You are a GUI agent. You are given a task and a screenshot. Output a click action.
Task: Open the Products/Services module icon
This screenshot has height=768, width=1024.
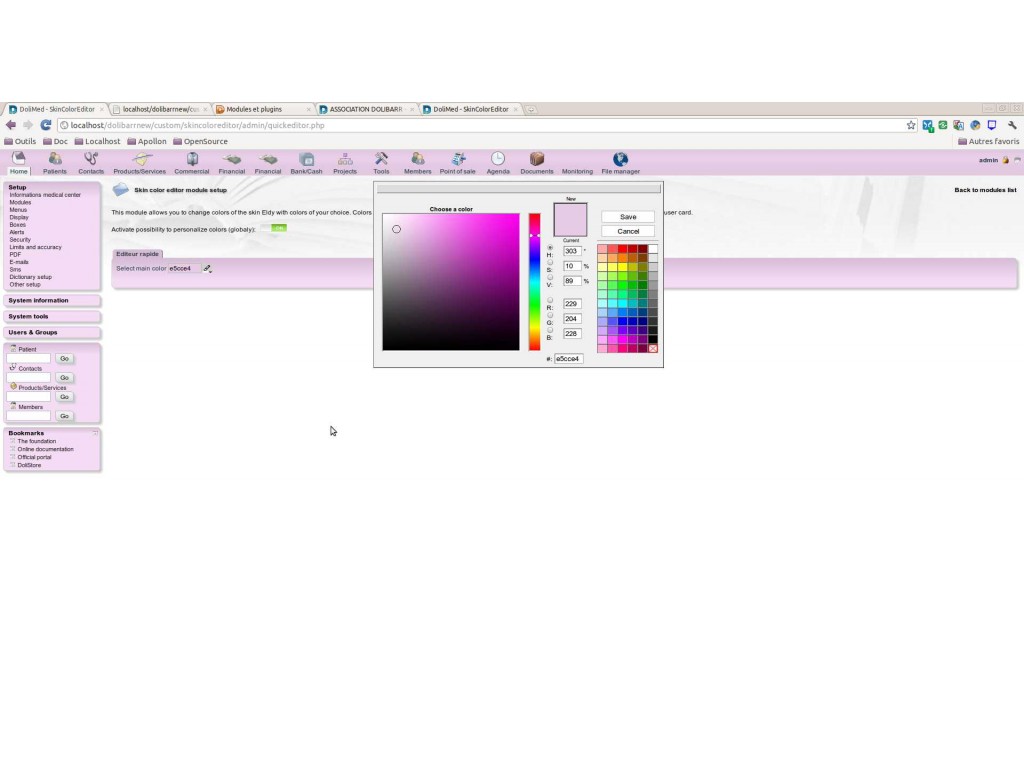coord(141,159)
